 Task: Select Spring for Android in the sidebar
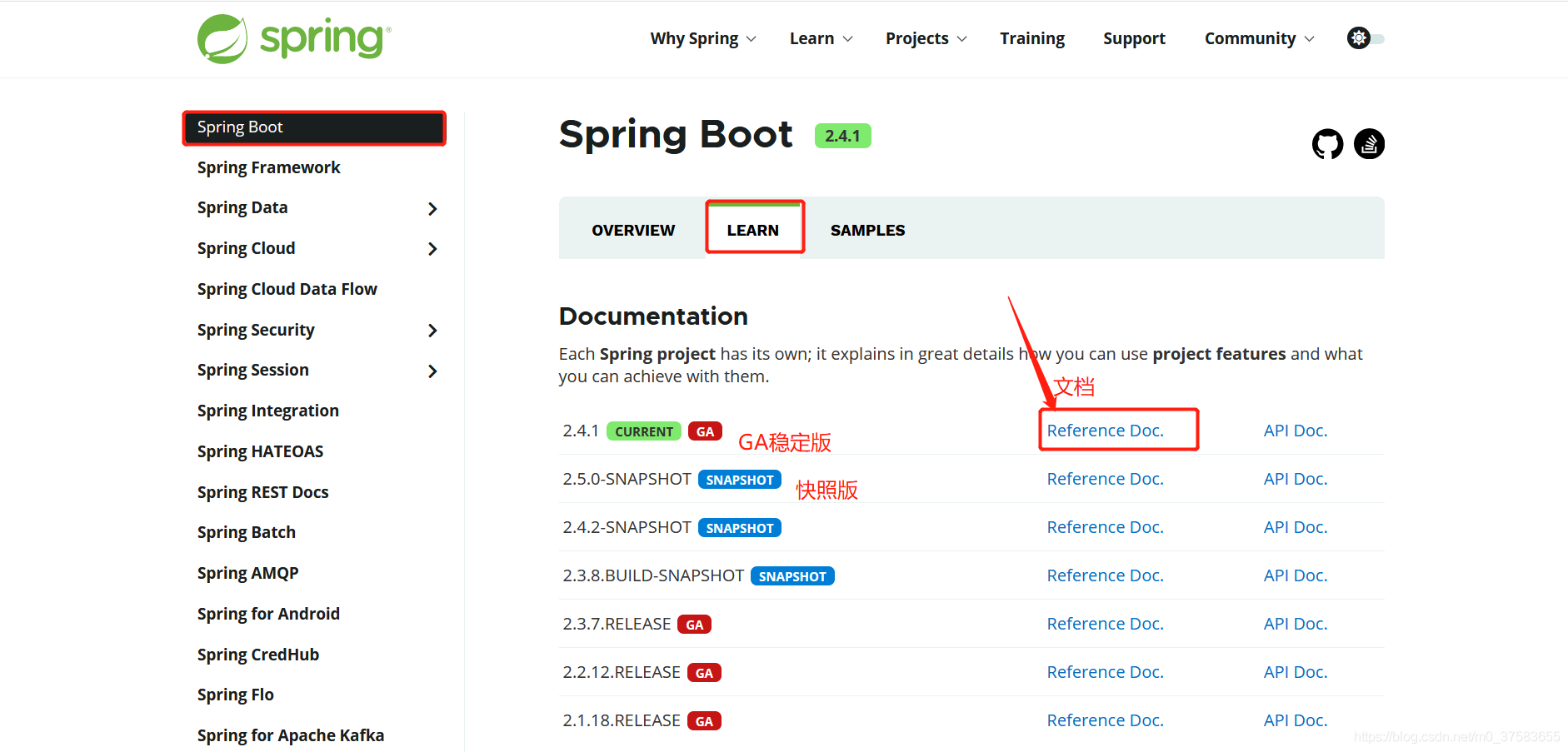[268, 614]
